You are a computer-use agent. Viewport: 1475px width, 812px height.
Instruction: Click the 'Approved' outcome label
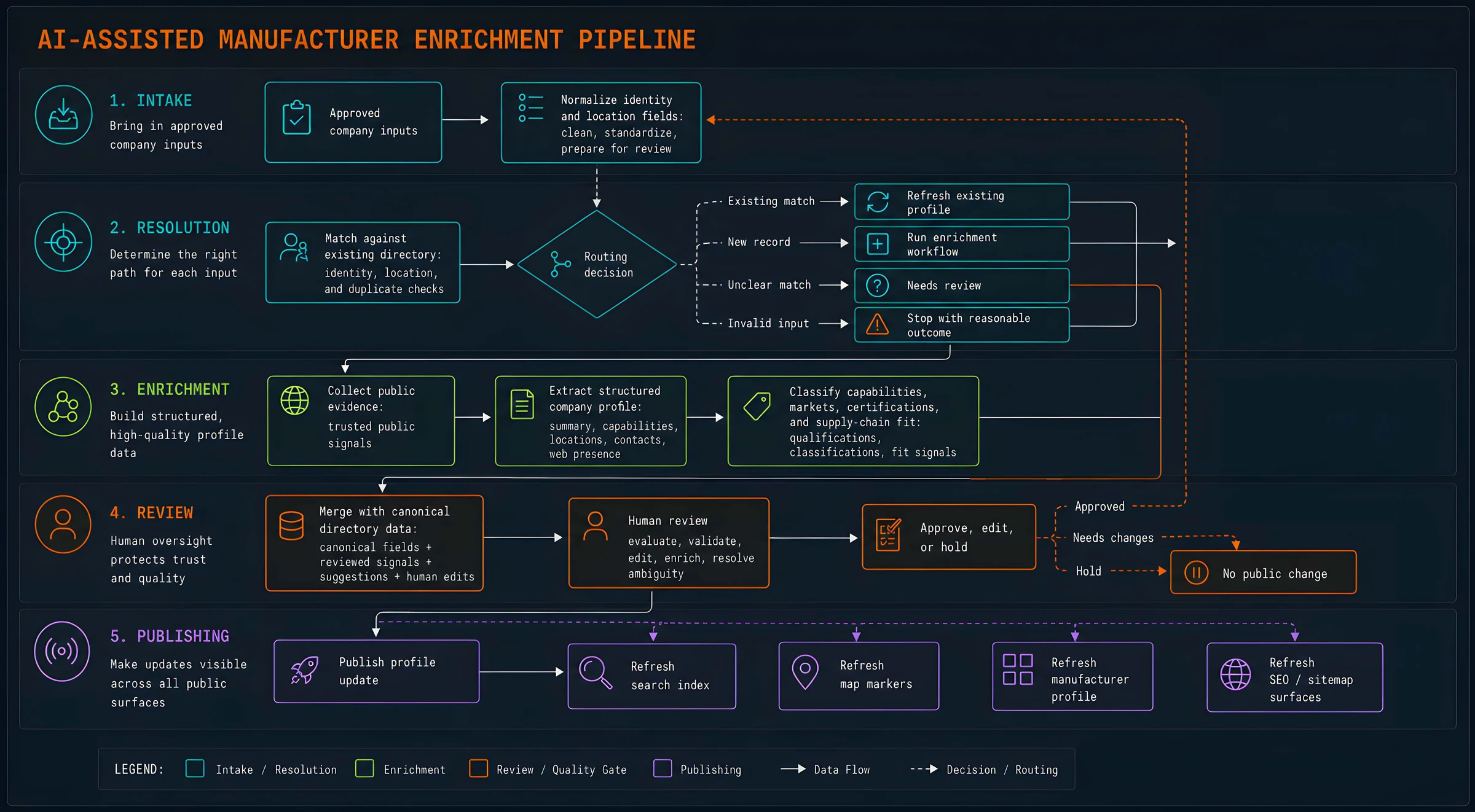(1099, 507)
